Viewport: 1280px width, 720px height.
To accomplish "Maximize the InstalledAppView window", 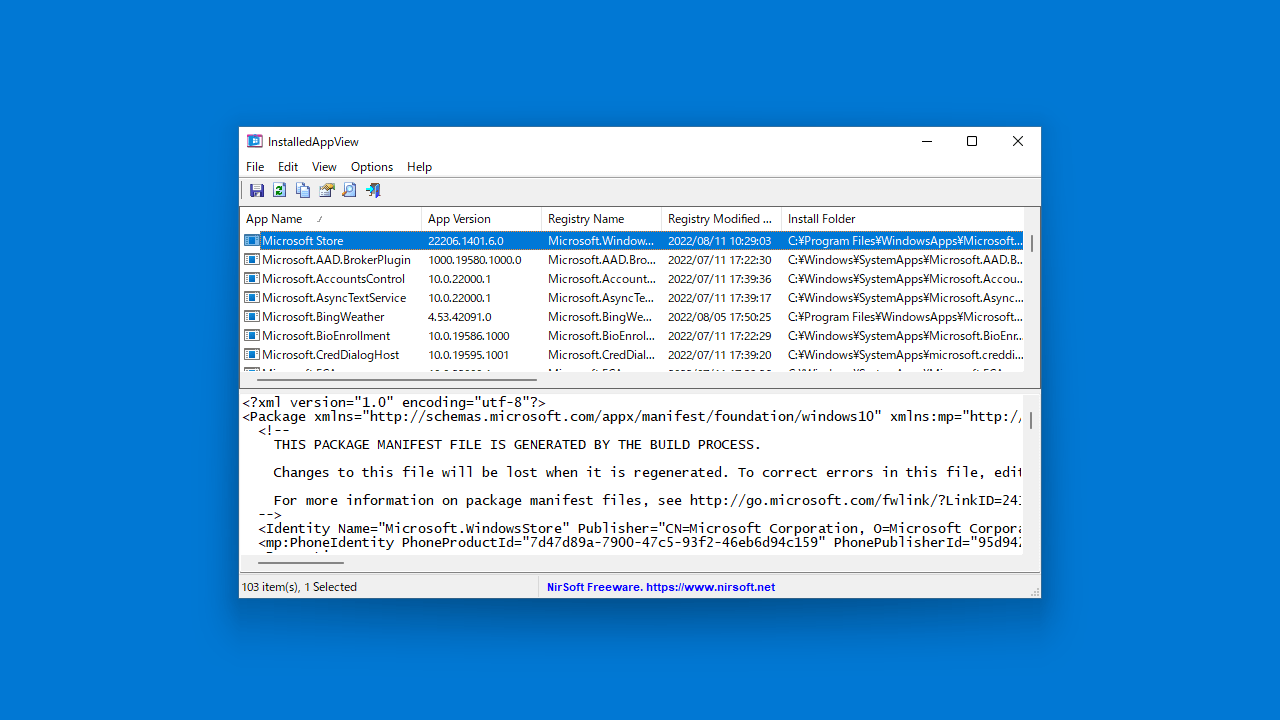I will 972,142.
